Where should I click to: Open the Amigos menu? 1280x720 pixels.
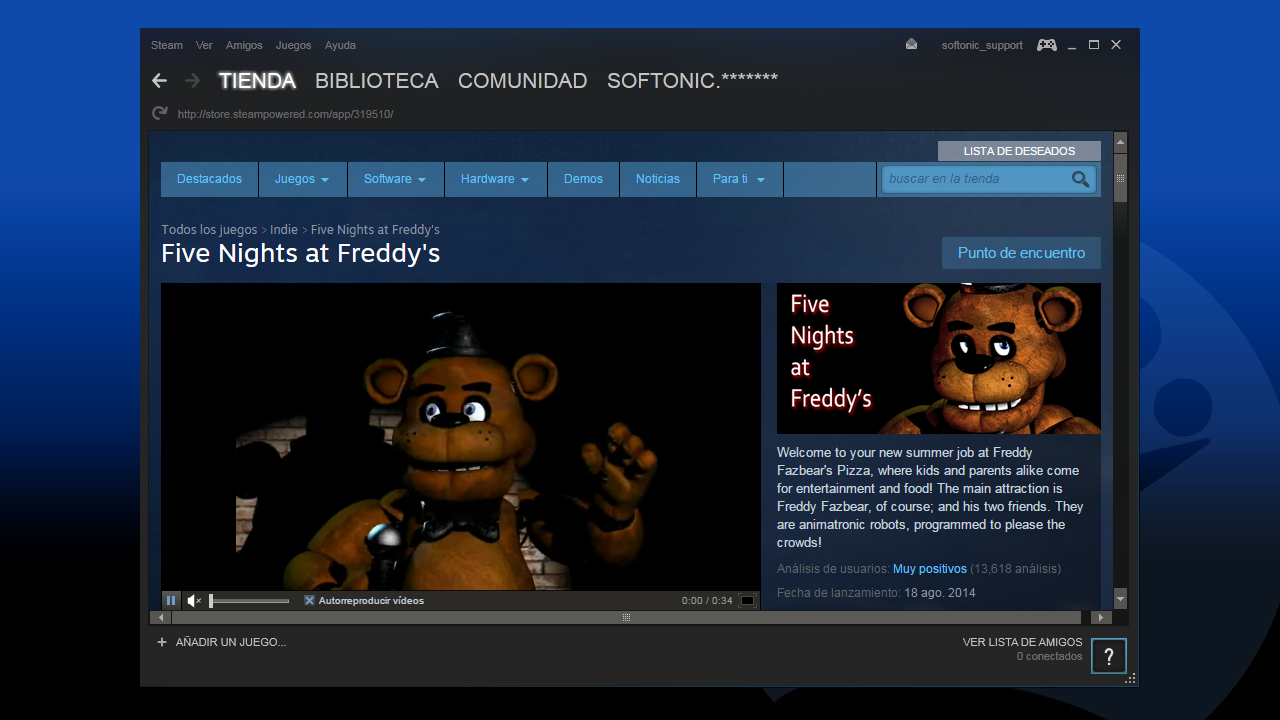tap(244, 45)
